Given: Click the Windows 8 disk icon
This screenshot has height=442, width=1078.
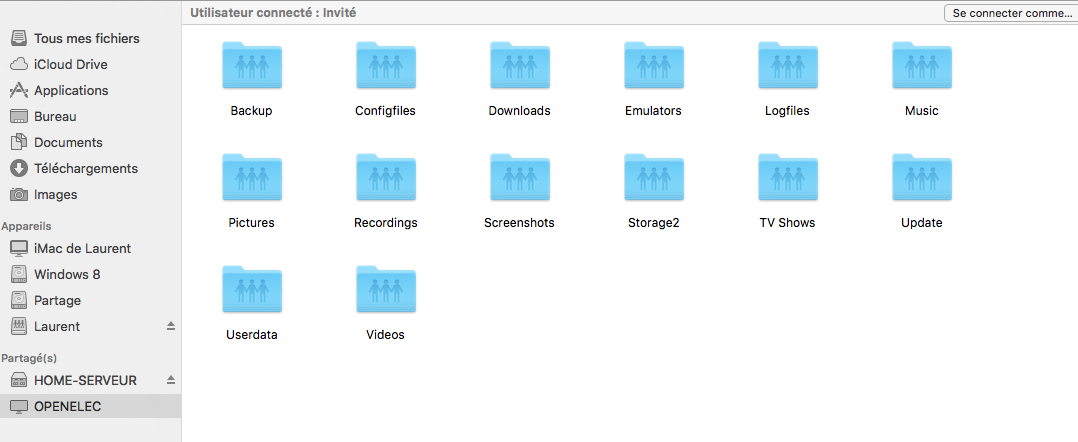Looking at the screenshot, I should (x=19, y=274).
